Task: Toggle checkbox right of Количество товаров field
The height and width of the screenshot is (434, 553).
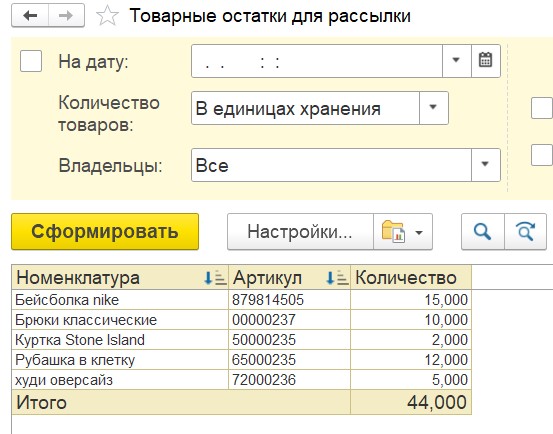Action: 542,108
